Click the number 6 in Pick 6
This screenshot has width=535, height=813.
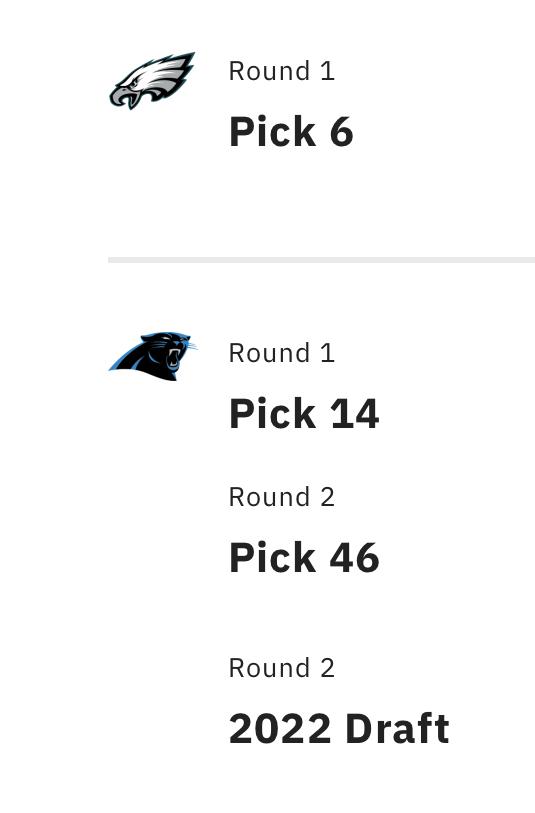tap(342, 132)
